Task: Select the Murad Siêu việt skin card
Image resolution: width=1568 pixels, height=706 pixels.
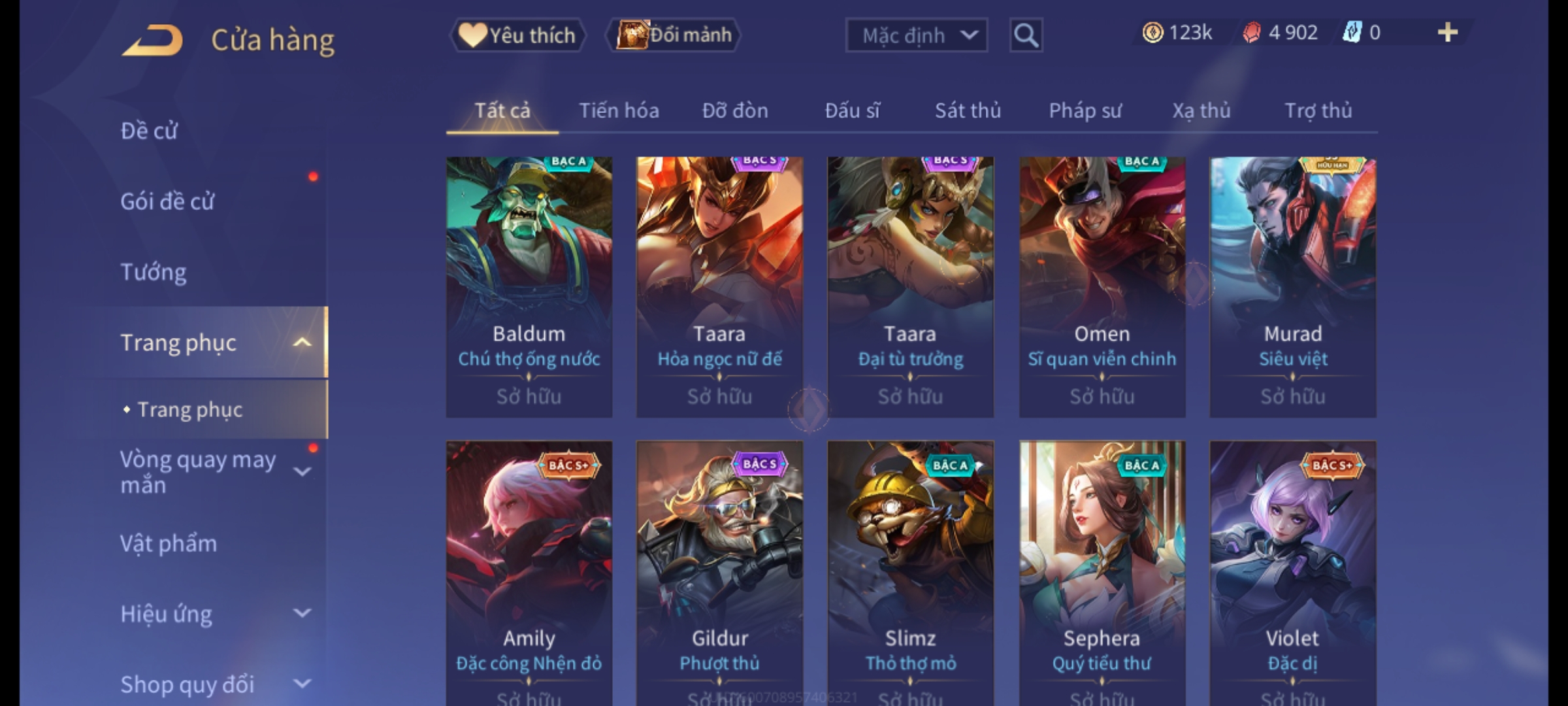Action: 1293,287
